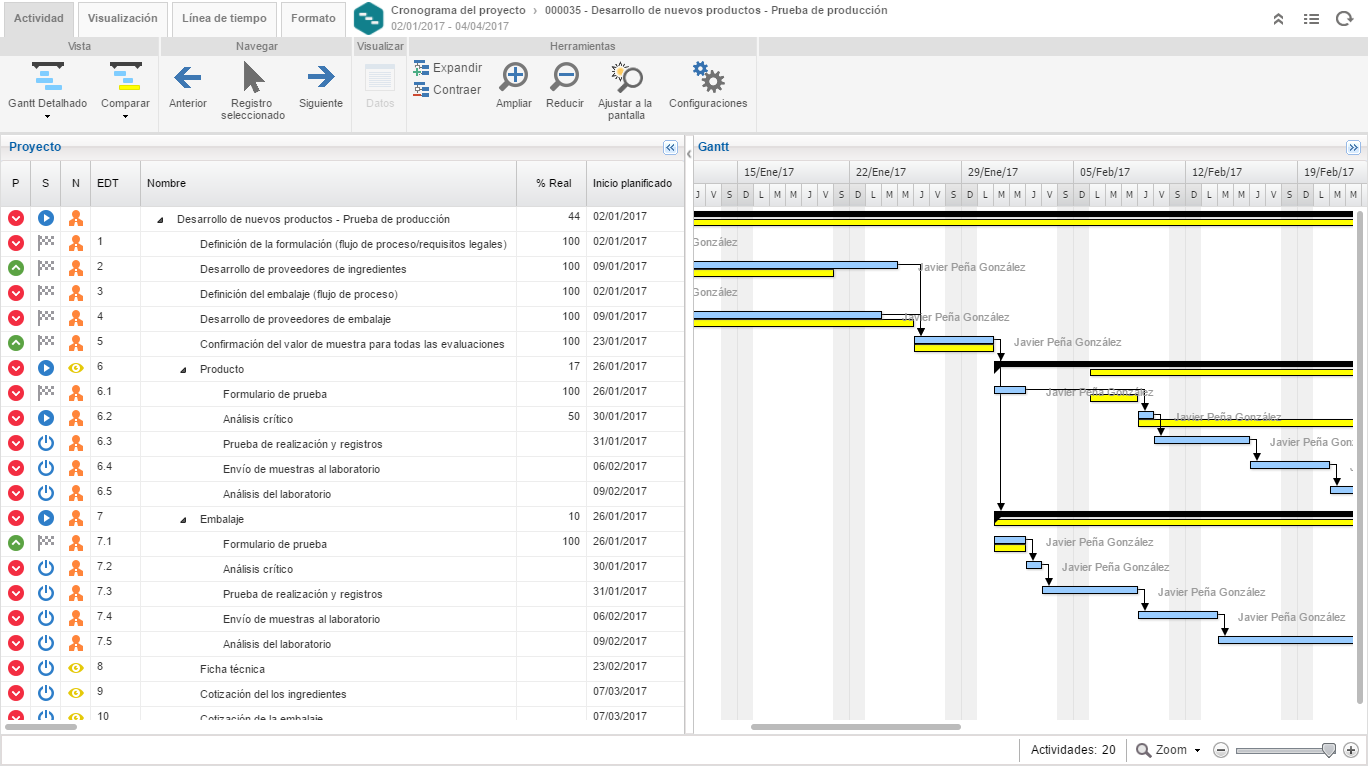Sort by the EDT column header
Viewport: 1368px width, 768px height.
point(115,183)
